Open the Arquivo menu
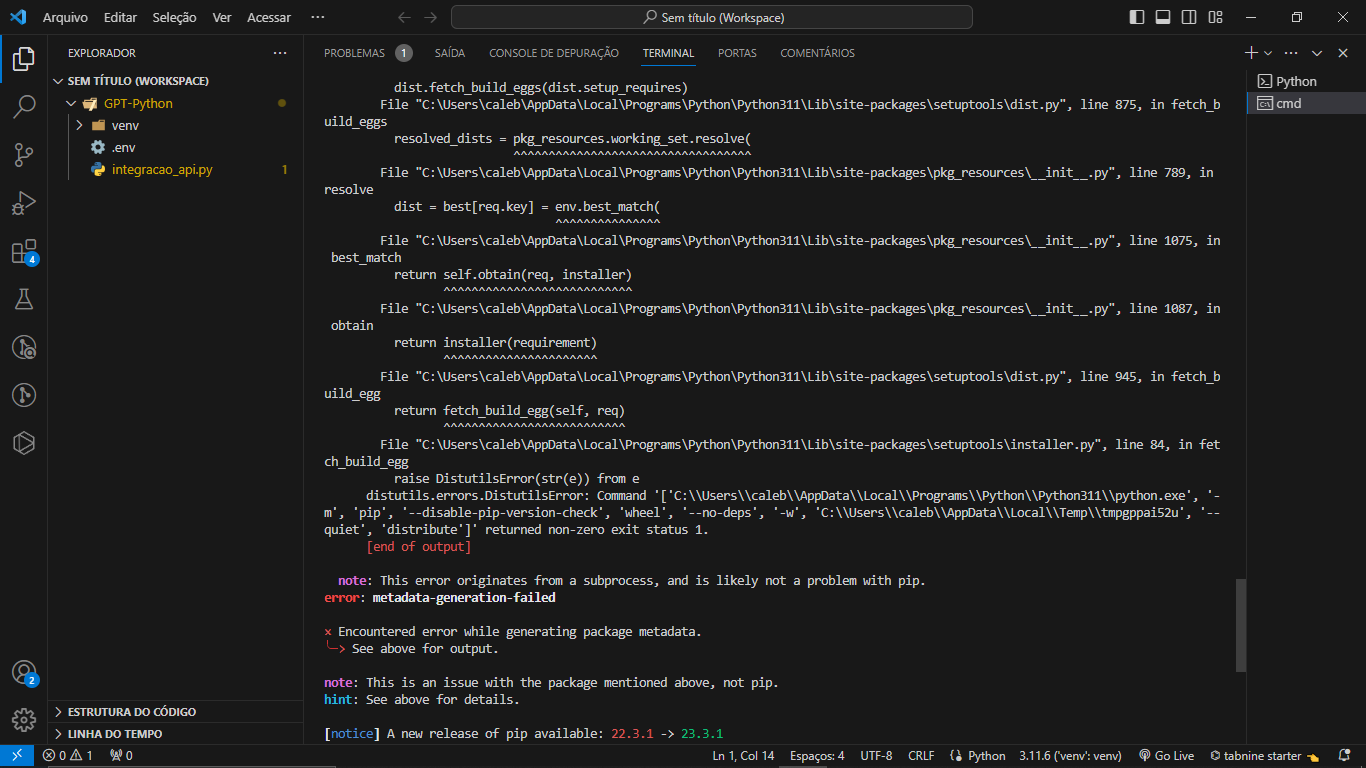The width and height of the screenshot is (1366, 768). coord(65,17)
